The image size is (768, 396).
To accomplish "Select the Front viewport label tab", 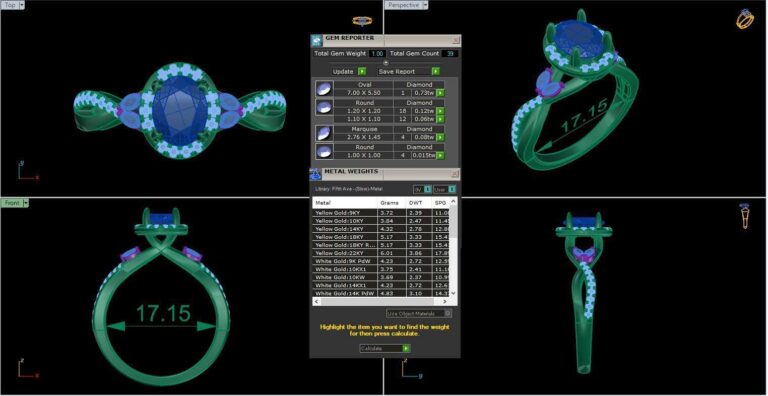I will click(12, 203).
